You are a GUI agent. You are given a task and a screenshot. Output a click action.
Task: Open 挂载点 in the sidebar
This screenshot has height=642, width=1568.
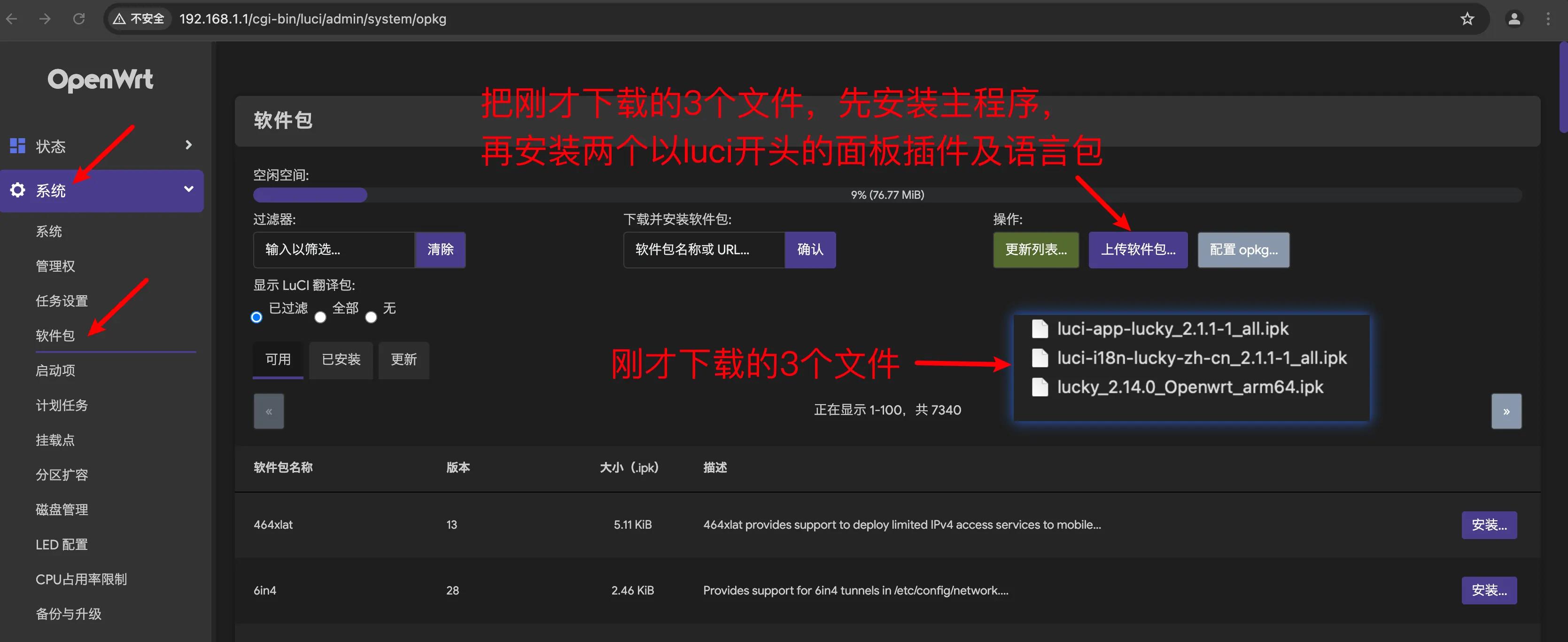tap(55, 440)
